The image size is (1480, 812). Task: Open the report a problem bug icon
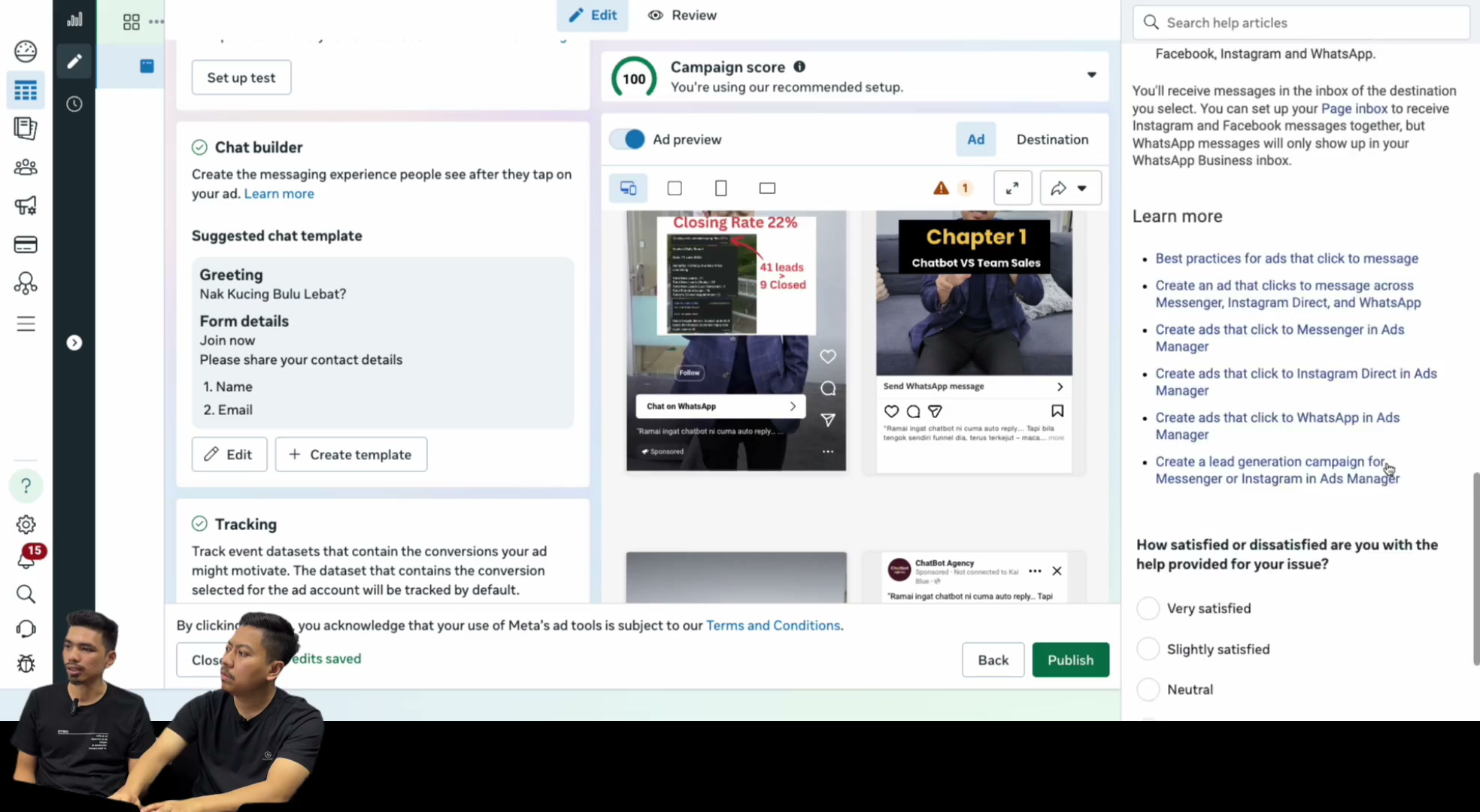pos(26,663)
